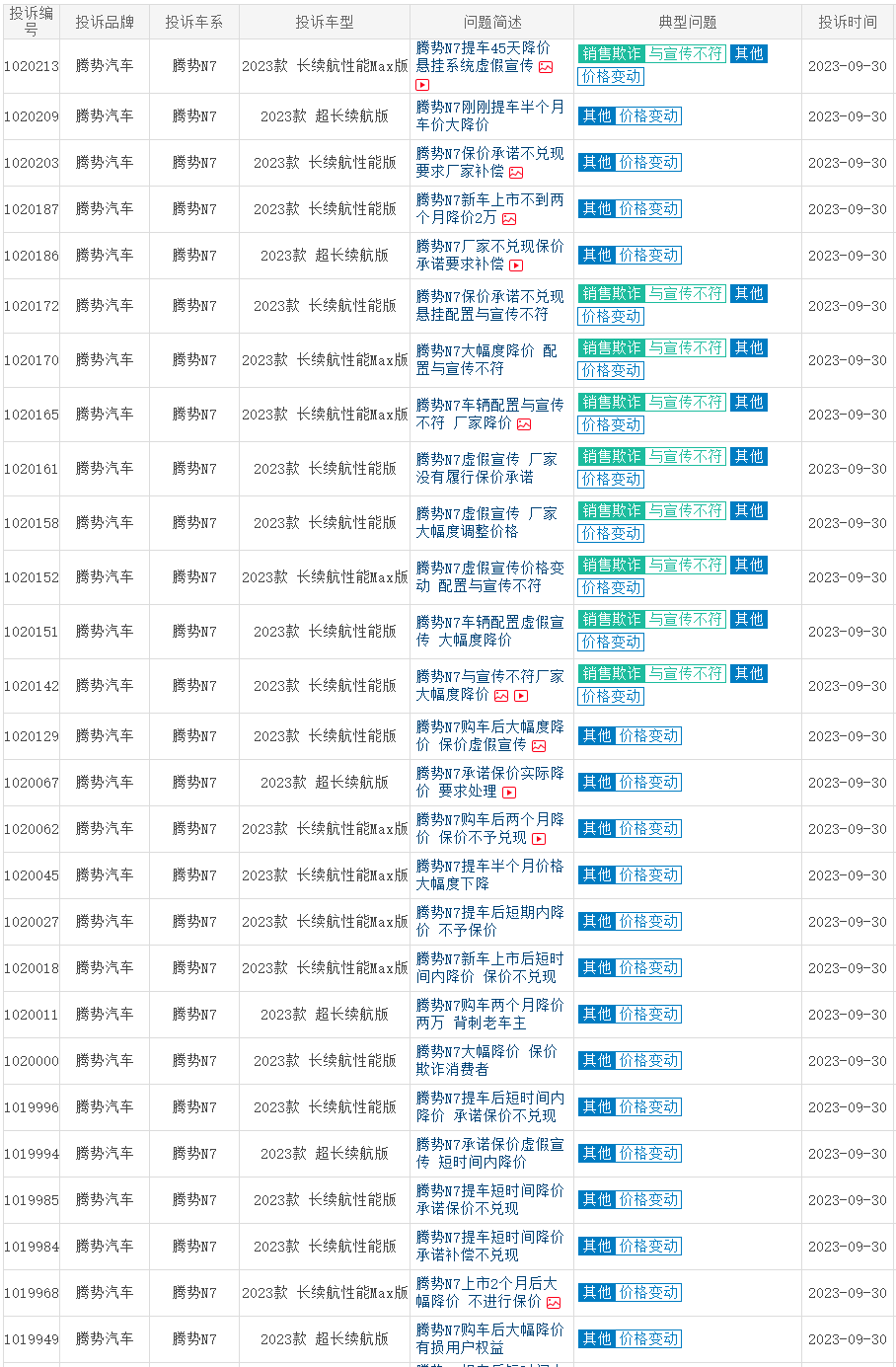Open complaint '腾势N7大幅度降价 配置与宣传不符'

[486, 359]
